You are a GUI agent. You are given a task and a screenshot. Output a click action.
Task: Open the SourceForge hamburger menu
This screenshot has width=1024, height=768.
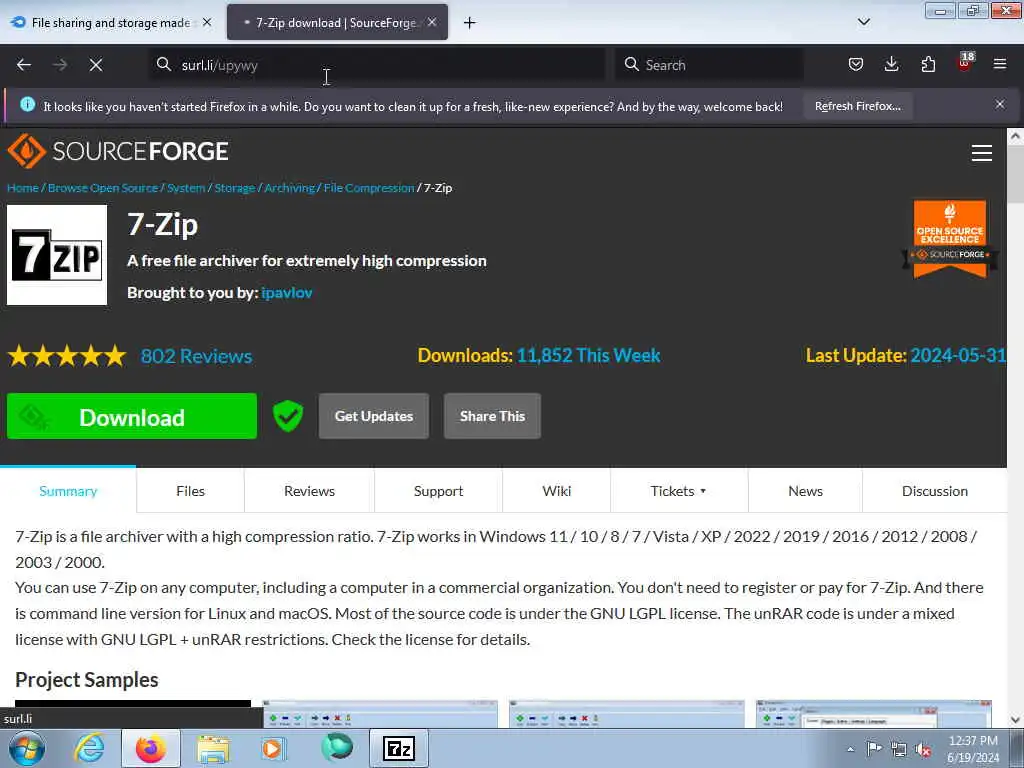[x=982, y=153]
